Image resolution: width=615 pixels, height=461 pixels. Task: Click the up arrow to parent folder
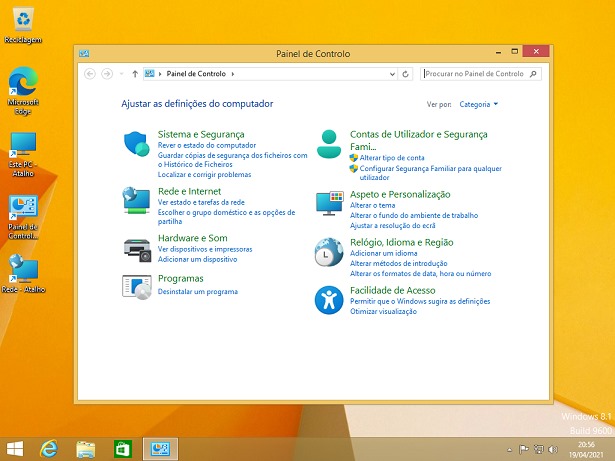135,74
